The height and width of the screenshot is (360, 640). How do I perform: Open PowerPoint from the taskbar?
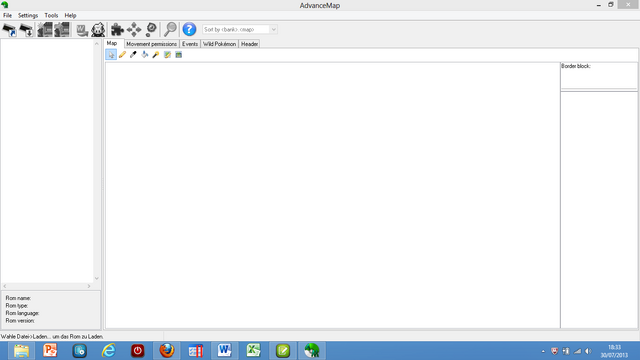pyautogui.click(x=50, y=351)
